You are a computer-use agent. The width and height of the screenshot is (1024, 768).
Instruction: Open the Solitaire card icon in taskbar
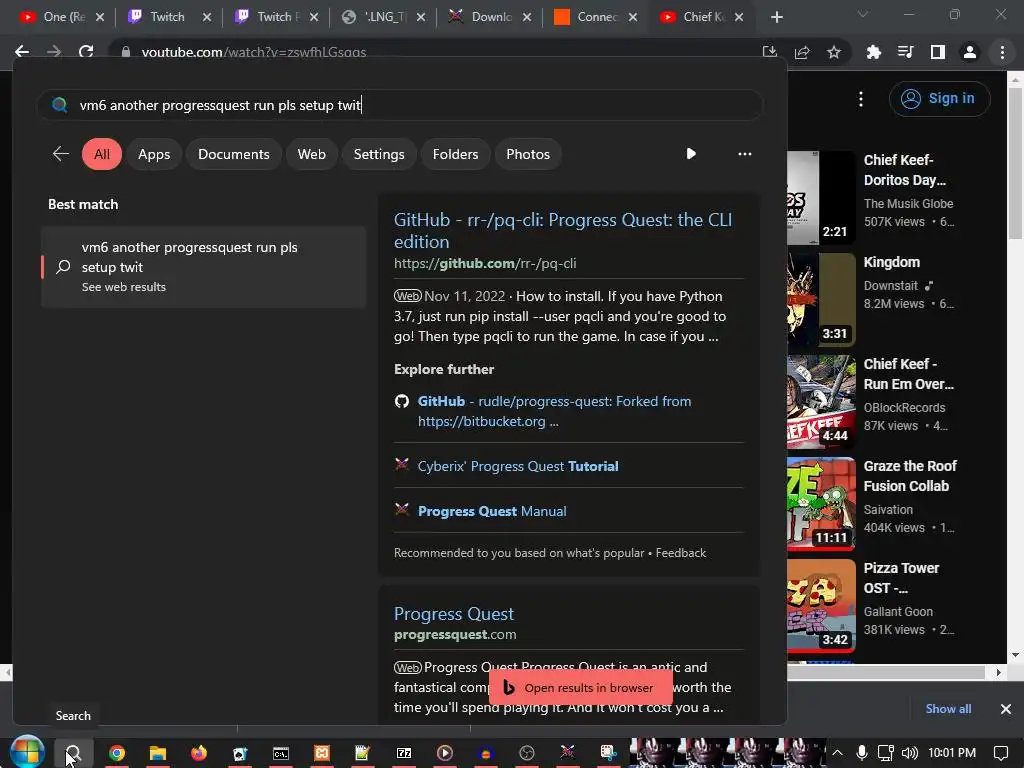[240, 753]
